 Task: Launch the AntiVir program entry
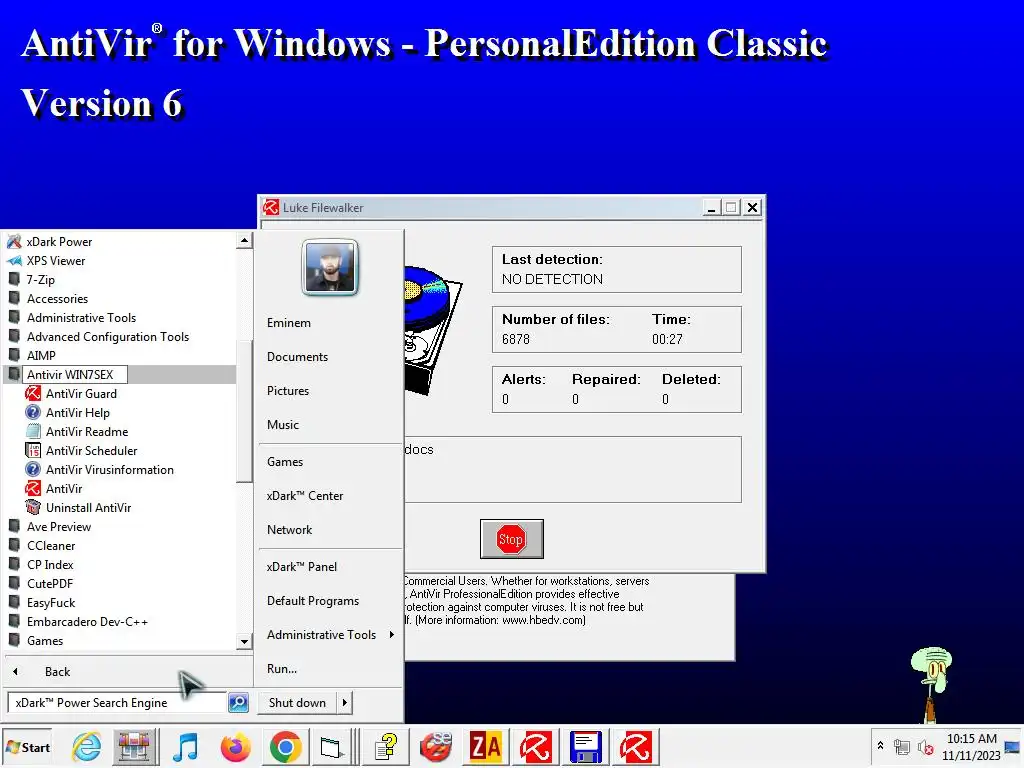(63, 488)
